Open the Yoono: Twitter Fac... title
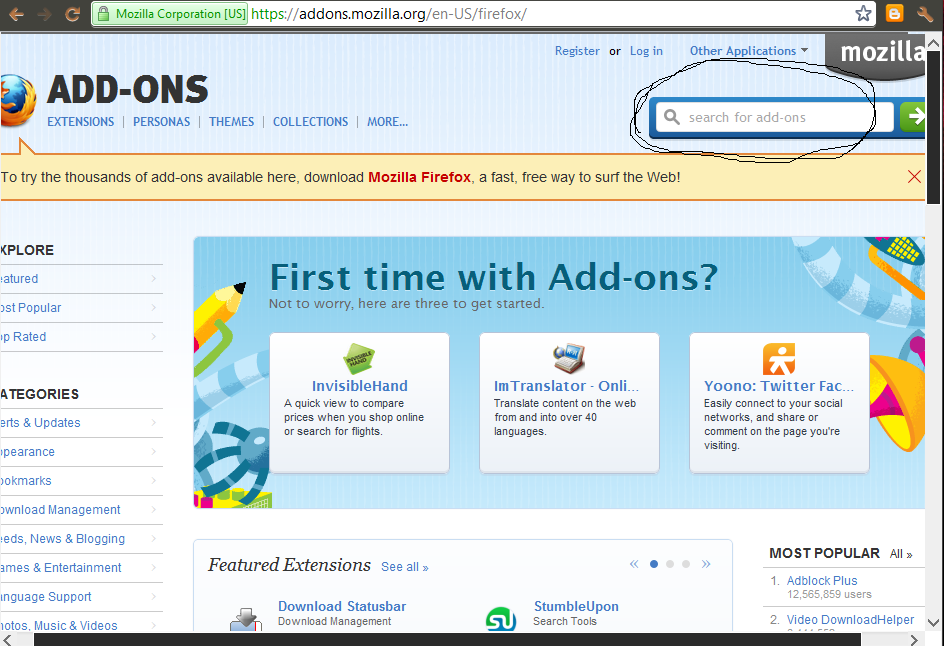 (x=779, y=385)
